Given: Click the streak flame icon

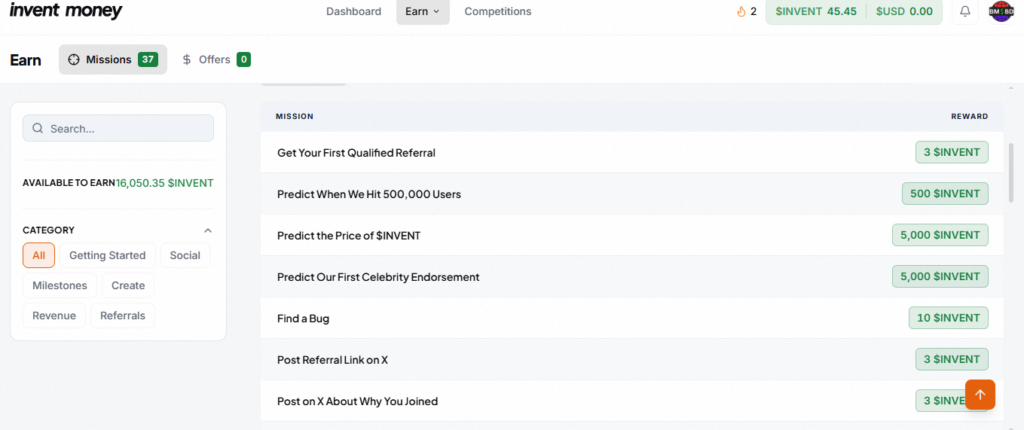Looking at the screenshot, I should 741,12.
